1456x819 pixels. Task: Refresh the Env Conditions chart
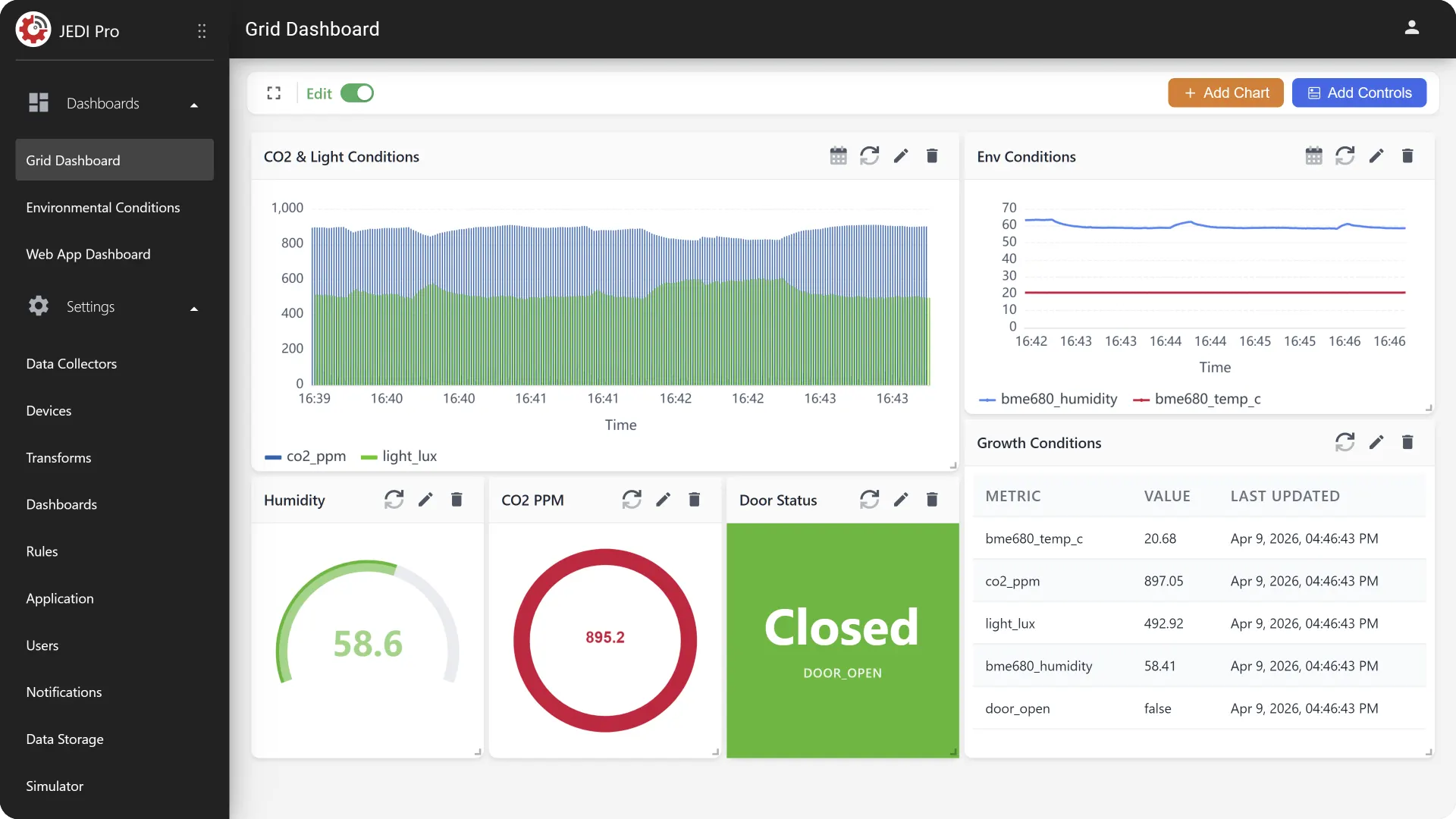pos(1345,156)
